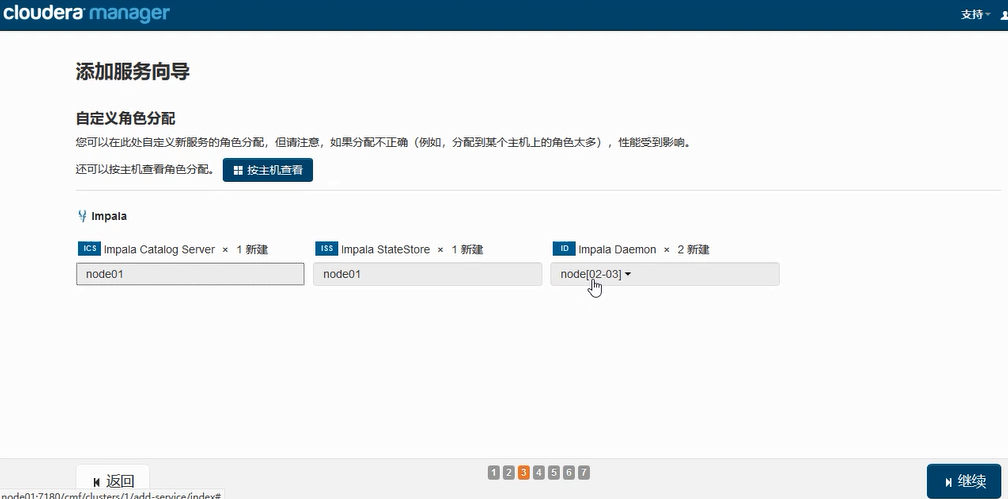
Task: Click the ICS role badge icon
Action: [89, 249]
